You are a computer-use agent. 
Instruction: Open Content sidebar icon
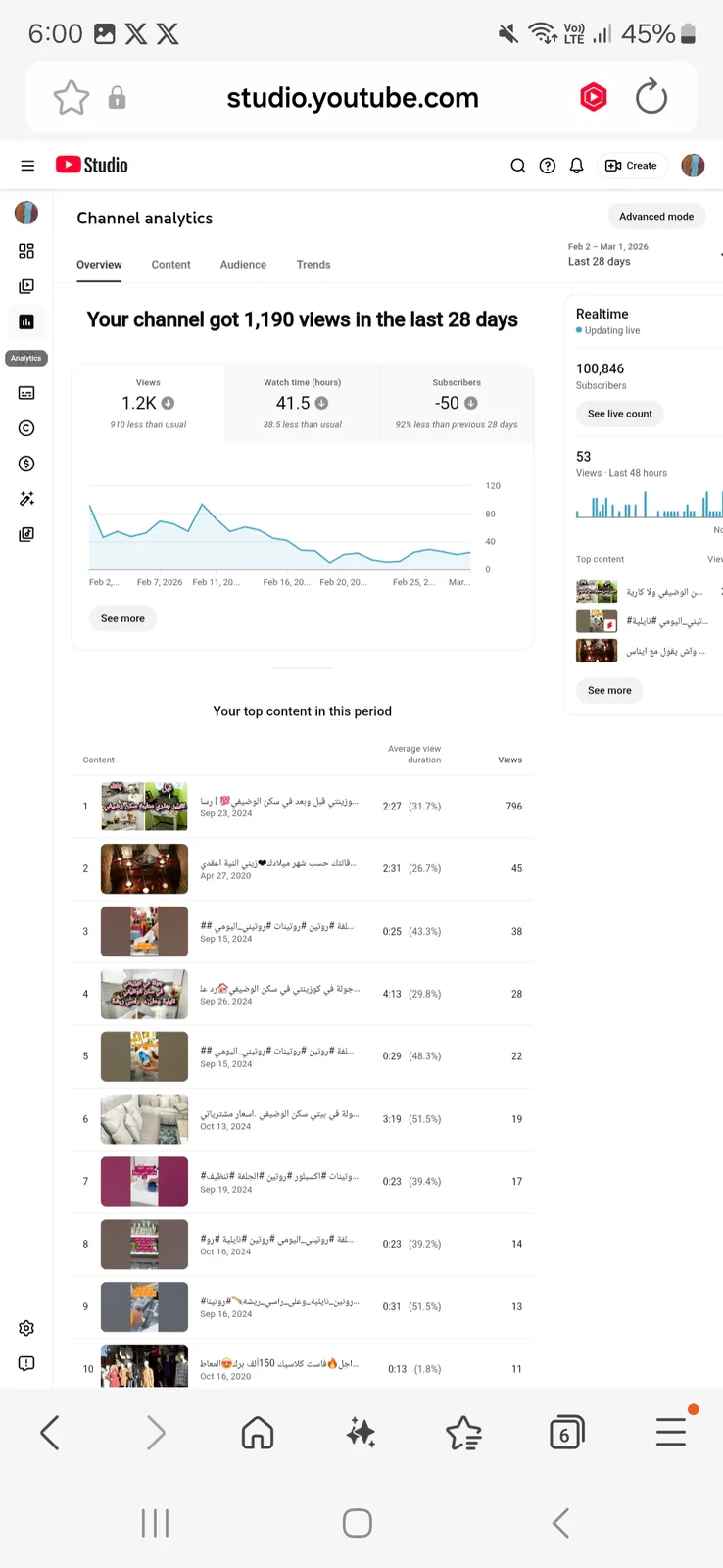pos(26,286)
